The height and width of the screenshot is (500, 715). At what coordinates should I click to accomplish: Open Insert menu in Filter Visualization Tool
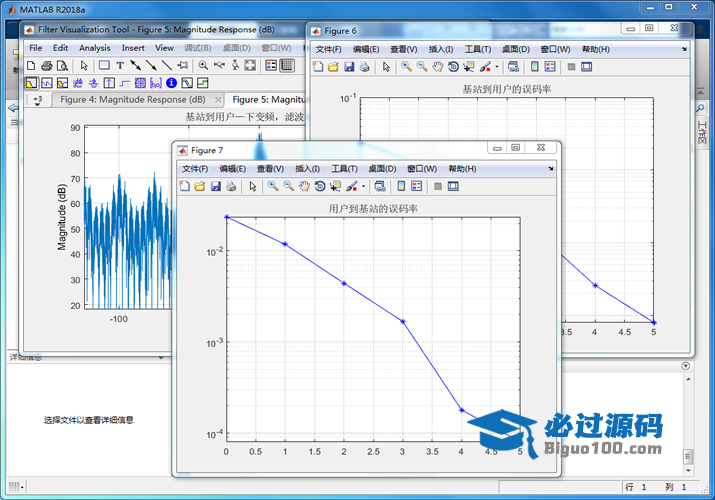133,48
